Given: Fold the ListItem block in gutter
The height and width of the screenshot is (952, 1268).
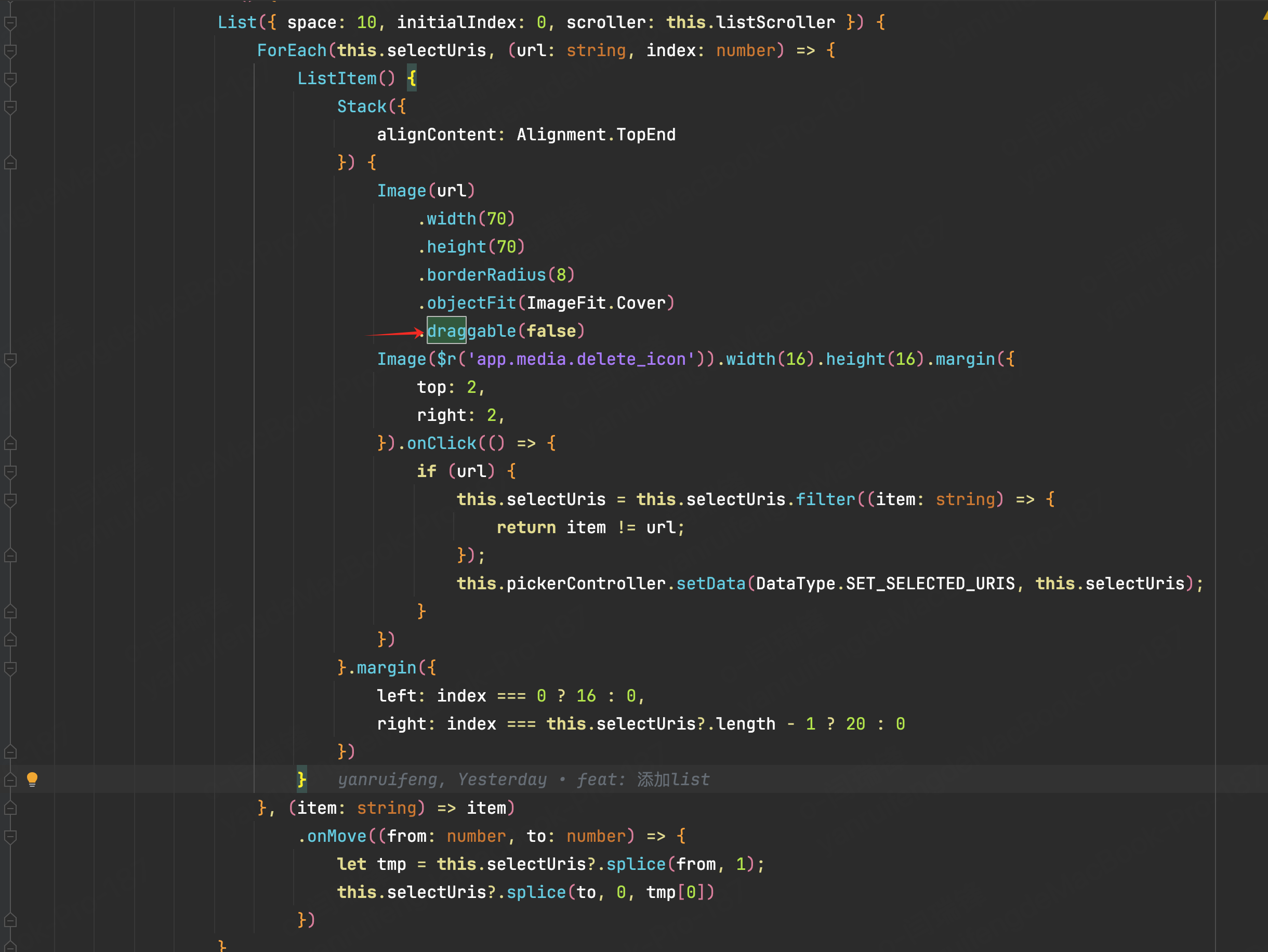Looking at the screenshot, I should 10,79.
